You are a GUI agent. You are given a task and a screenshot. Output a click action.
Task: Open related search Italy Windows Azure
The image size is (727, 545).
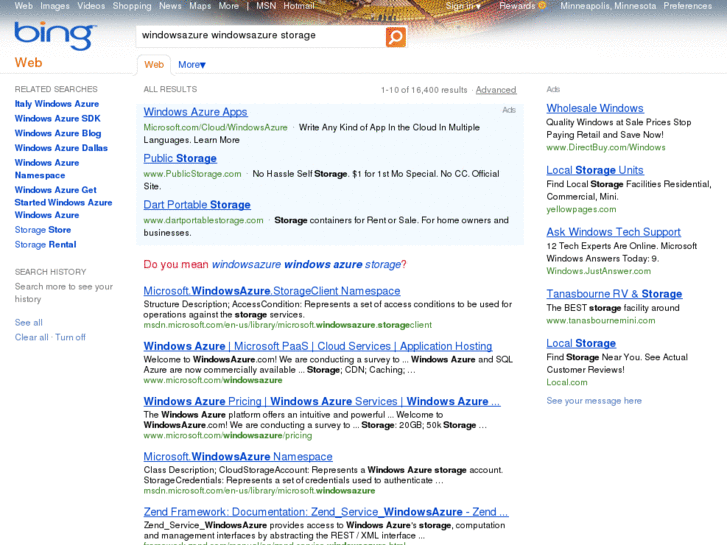click(x=57, y=104)
